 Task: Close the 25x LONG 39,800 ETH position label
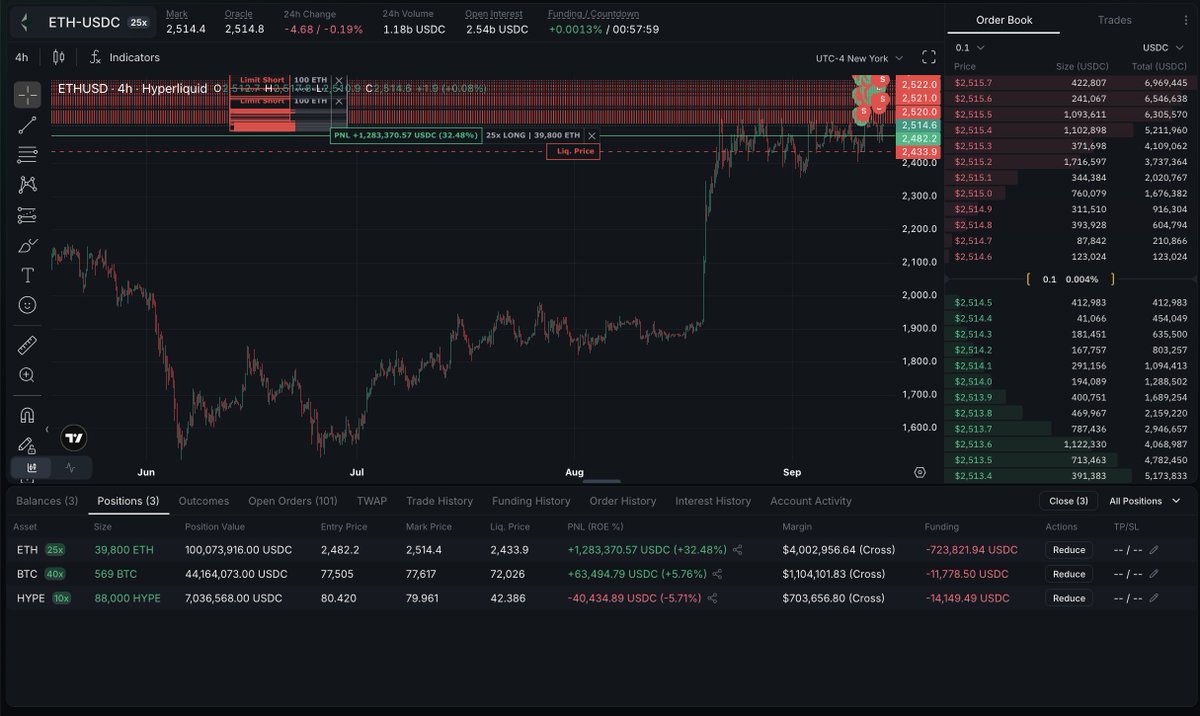592,135
